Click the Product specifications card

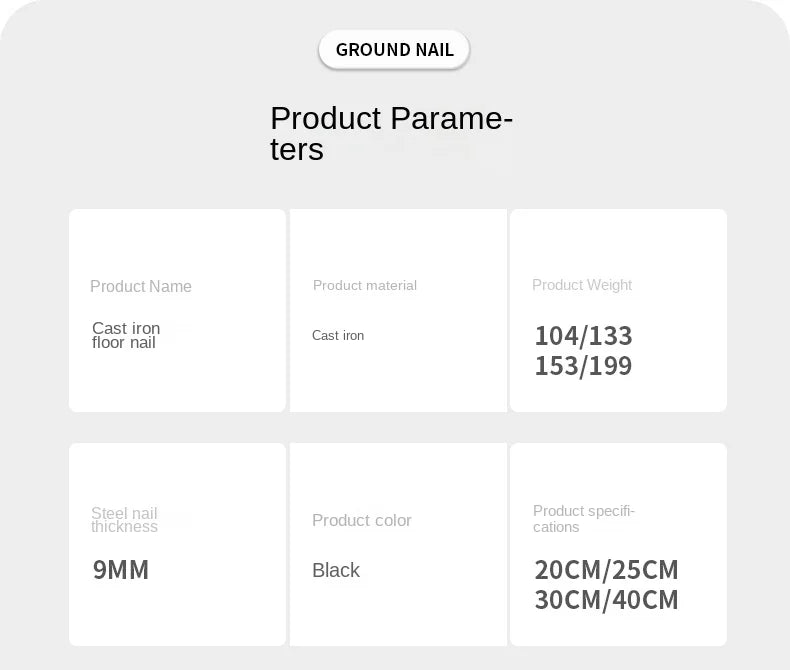coord(618,544)
